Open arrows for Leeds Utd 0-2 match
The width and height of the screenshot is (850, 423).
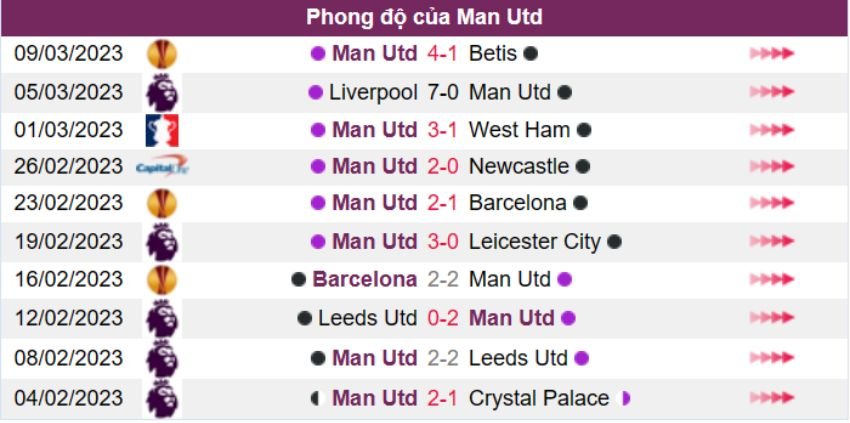coord(771,319)
